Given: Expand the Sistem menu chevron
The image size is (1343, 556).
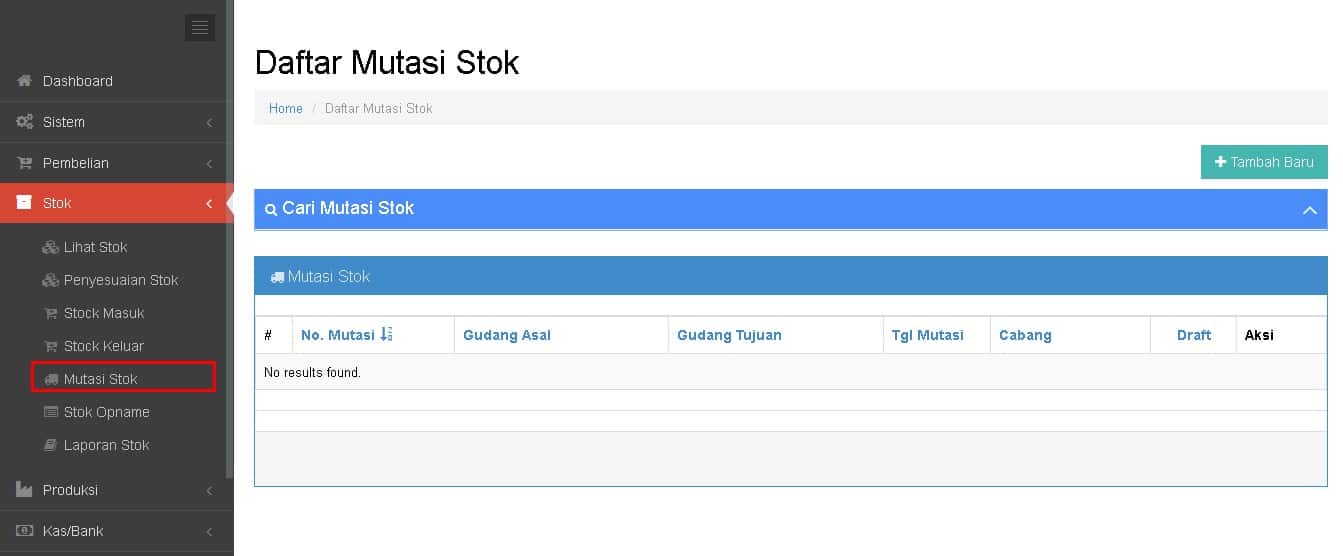Looking at the screenshot, I should [x=209, y=123].
